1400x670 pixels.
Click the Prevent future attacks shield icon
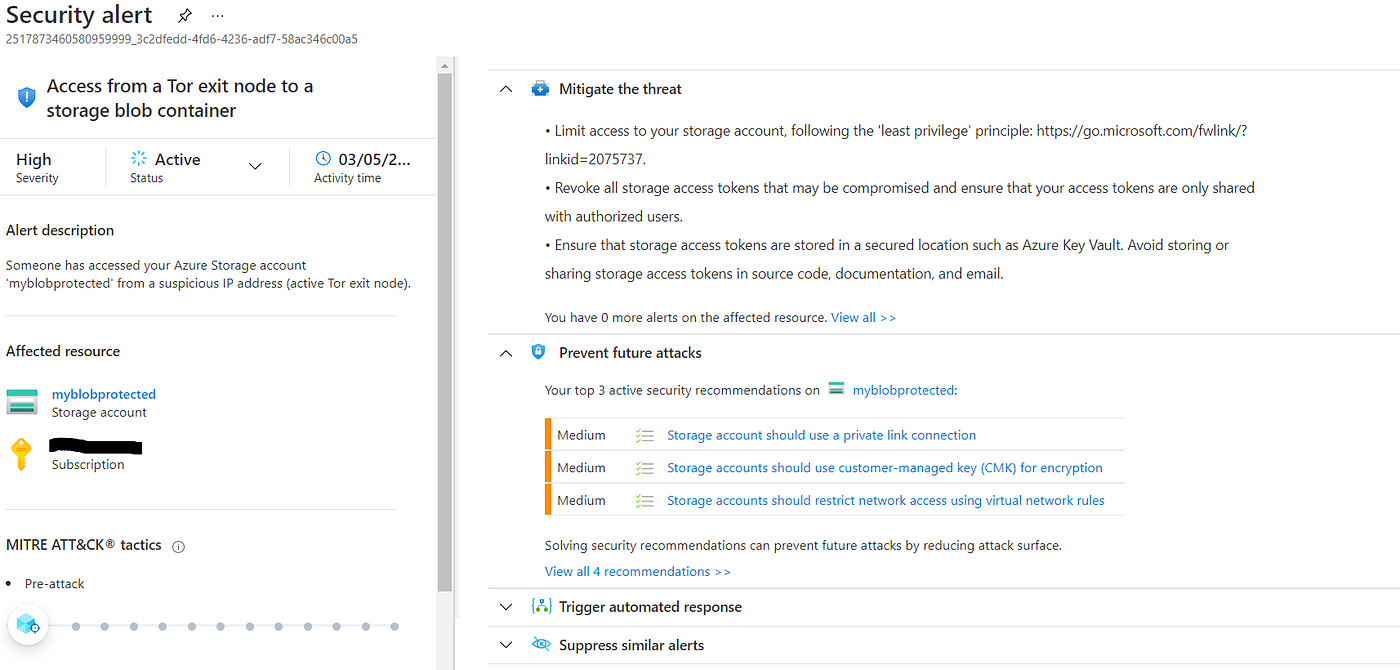tap(538, 352)
